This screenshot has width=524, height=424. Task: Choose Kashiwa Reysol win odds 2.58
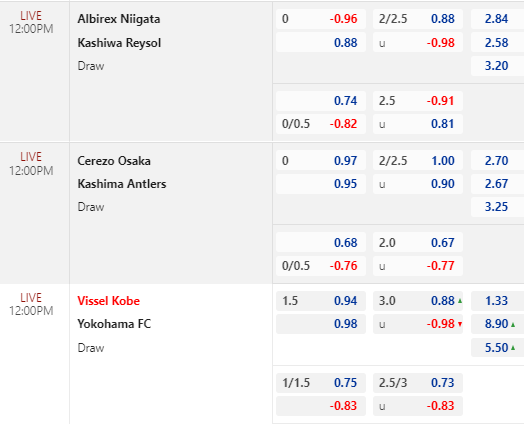click(x=497, y=43)
